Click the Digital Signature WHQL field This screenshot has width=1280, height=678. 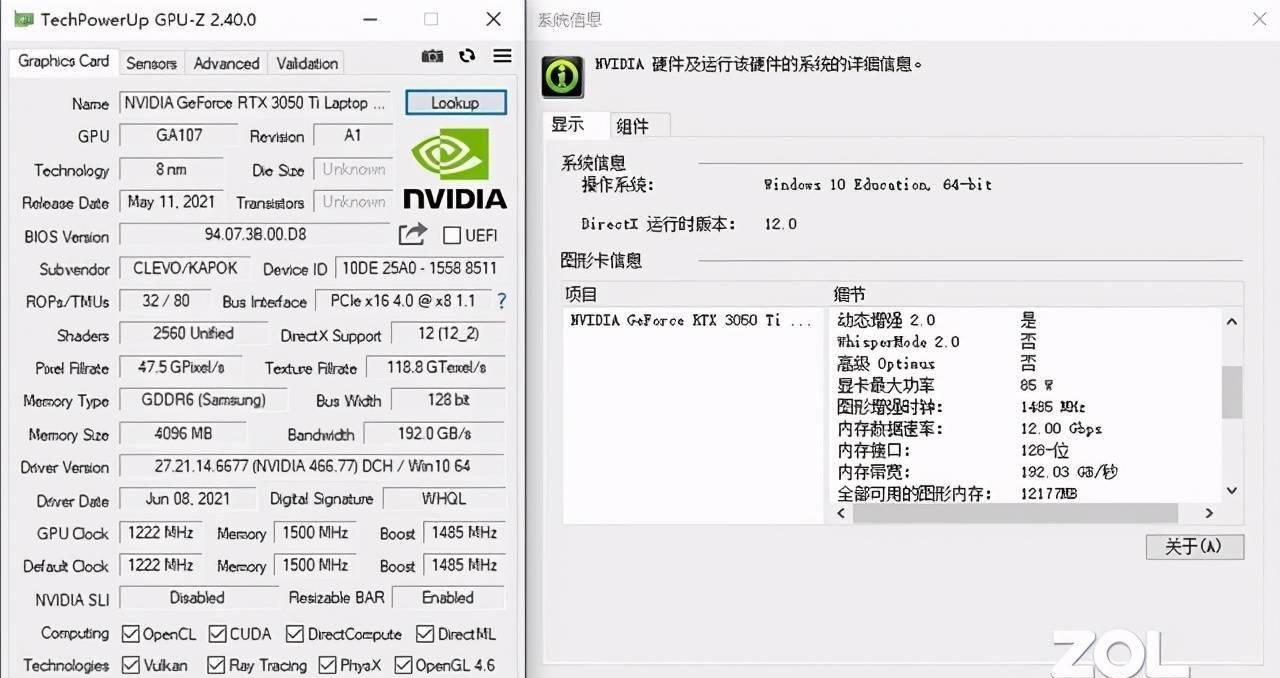(443, 498)
